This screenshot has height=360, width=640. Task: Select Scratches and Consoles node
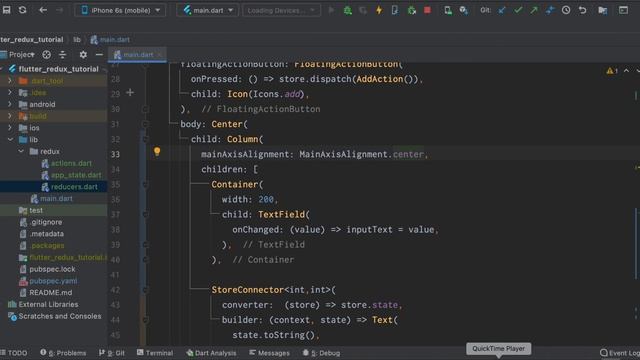(55, 316)
